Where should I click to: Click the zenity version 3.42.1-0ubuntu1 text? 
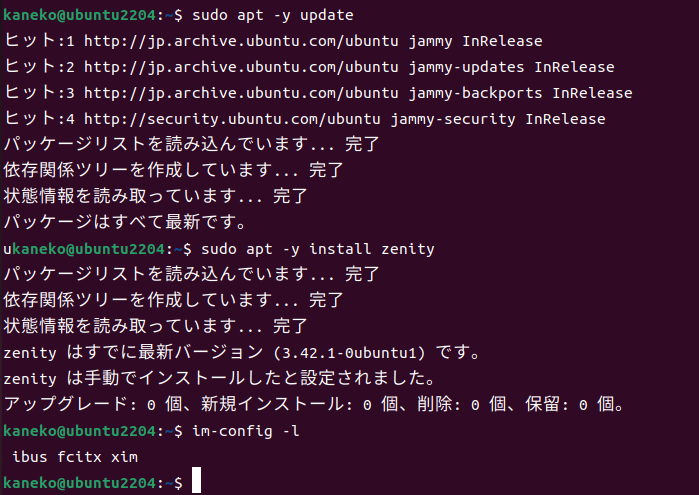point(349,353)
